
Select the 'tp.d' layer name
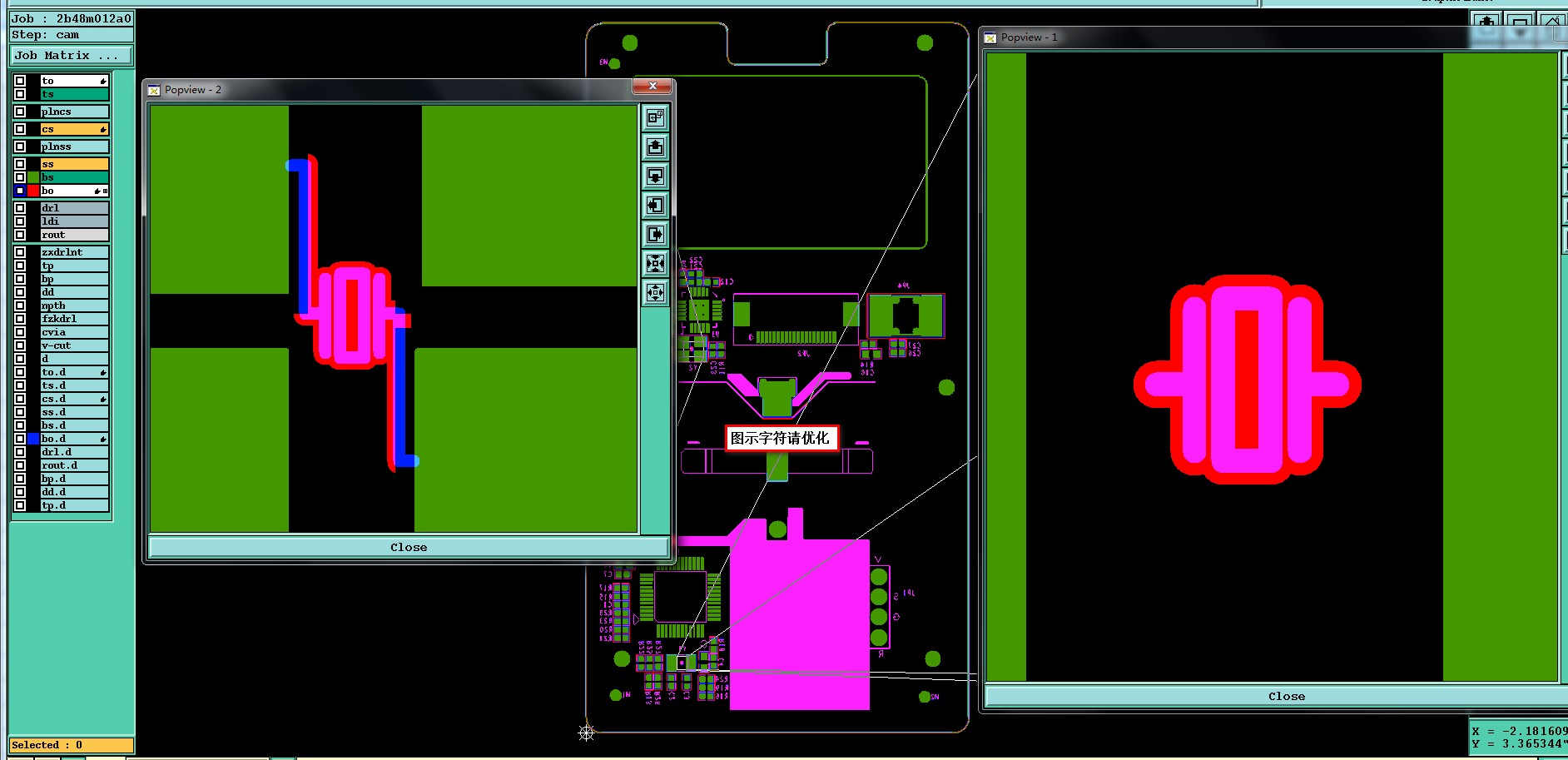click(74, 505)
